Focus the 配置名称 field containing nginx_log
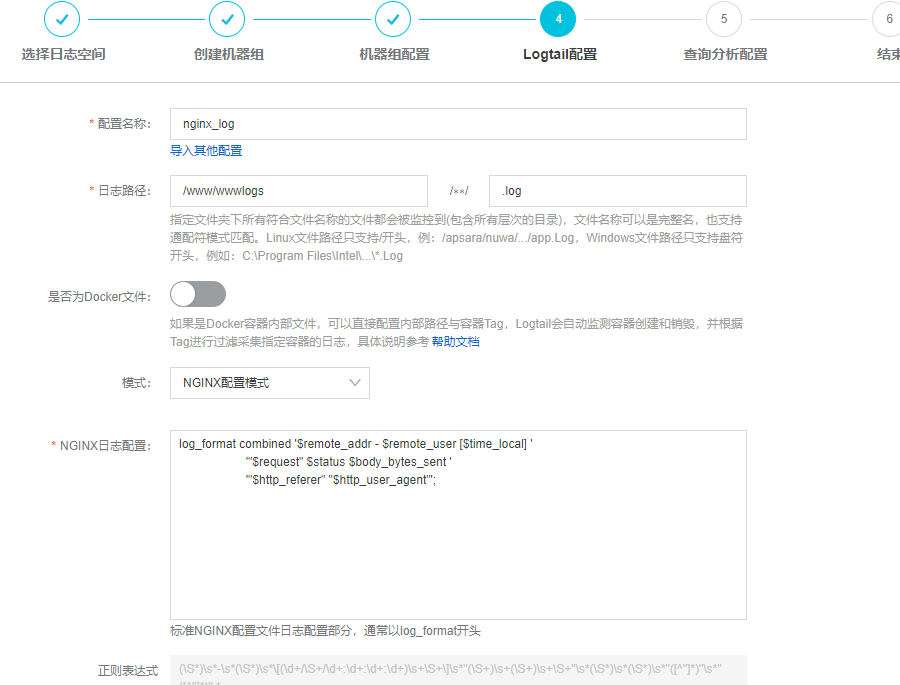900x685 pixels. (458, 124)
